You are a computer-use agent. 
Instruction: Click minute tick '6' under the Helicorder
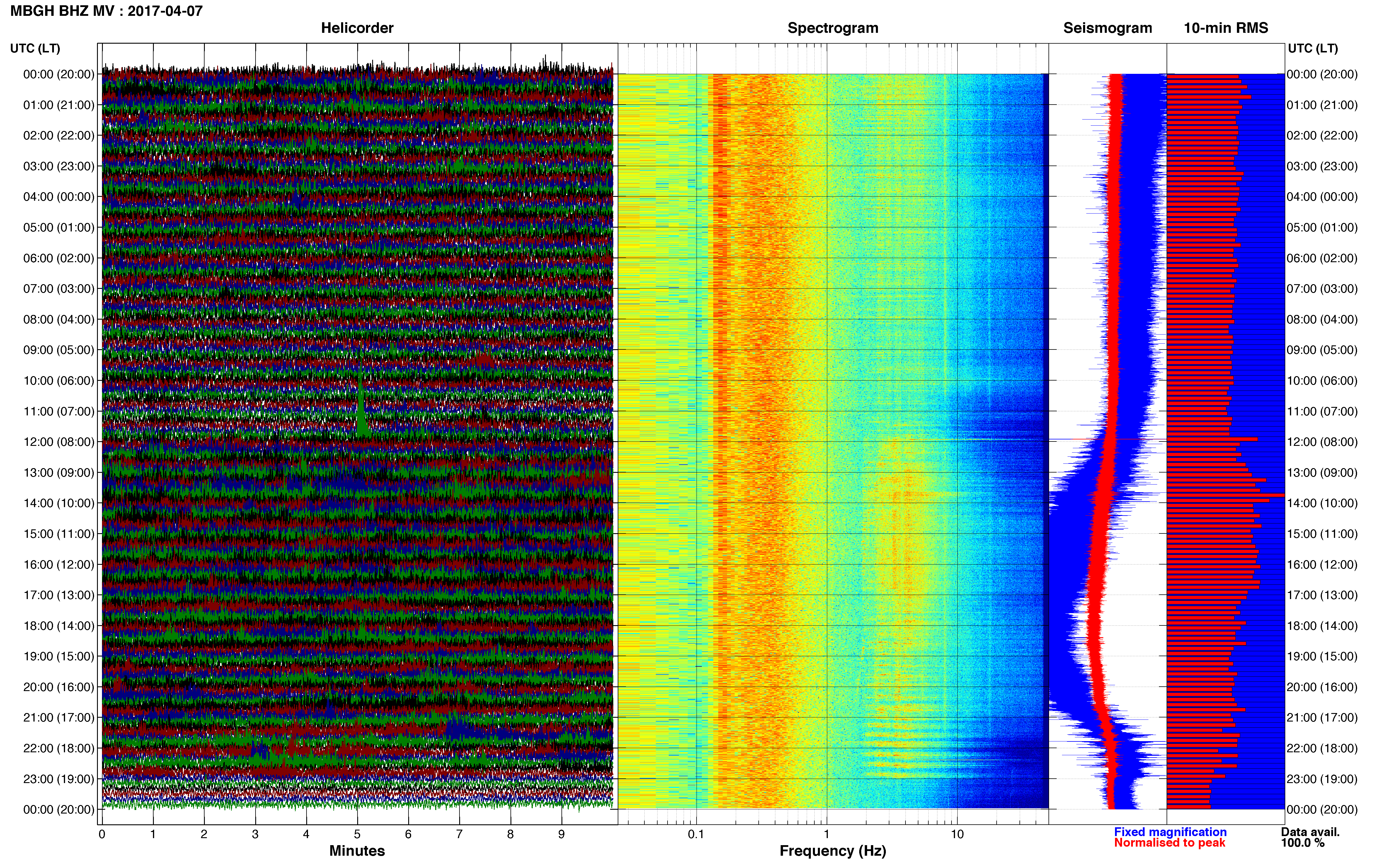(408, 834)
